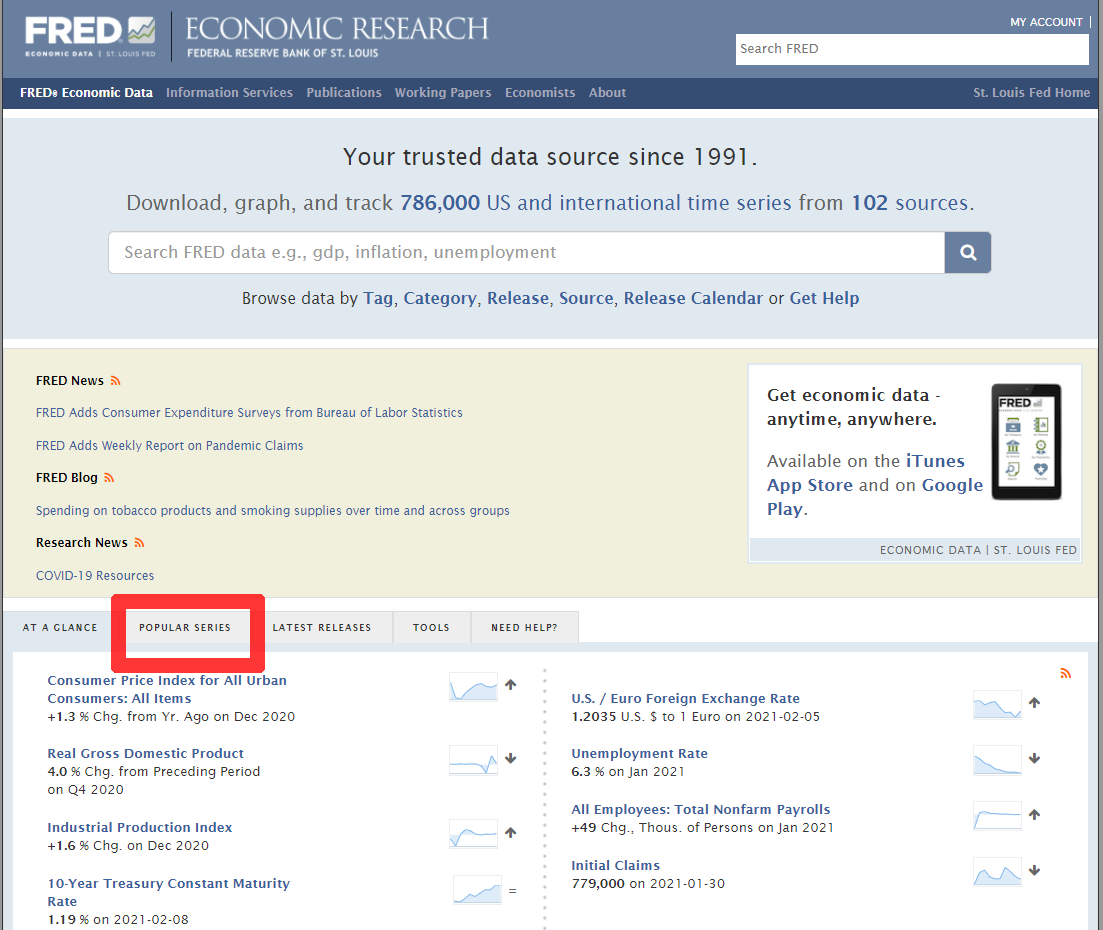Screen dimensions: 1103x930
Task: Browse data by Source
Action: tap(587, 298)
